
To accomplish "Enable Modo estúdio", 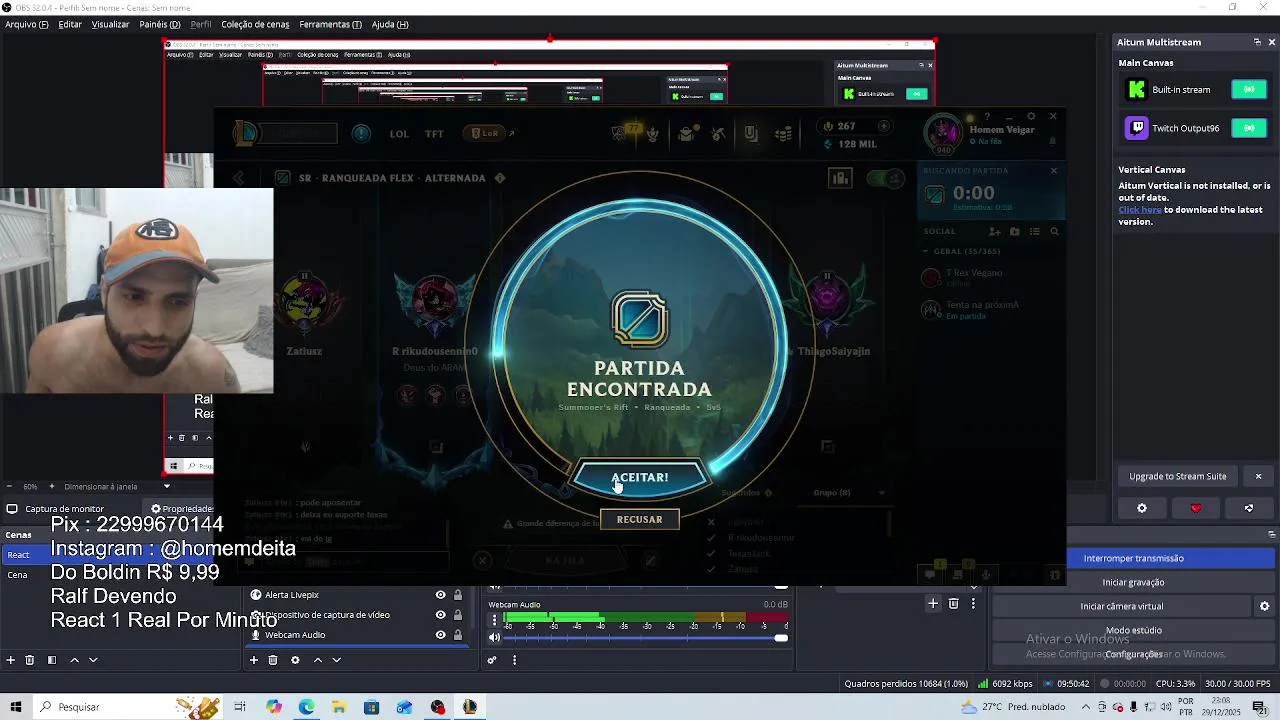I will tap(1133, 630).
